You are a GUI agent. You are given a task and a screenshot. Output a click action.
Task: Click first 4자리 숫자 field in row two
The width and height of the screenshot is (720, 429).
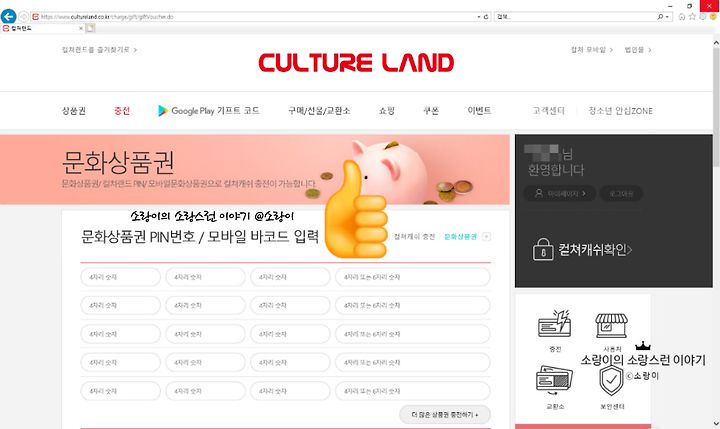click(x=120, y=305)
